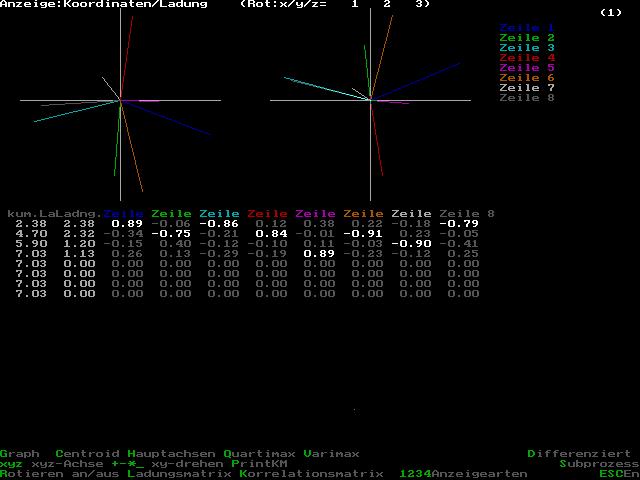Click ESC End at bottom right
This screenshot has height=480, width=640.
click(x=618, y=473)
